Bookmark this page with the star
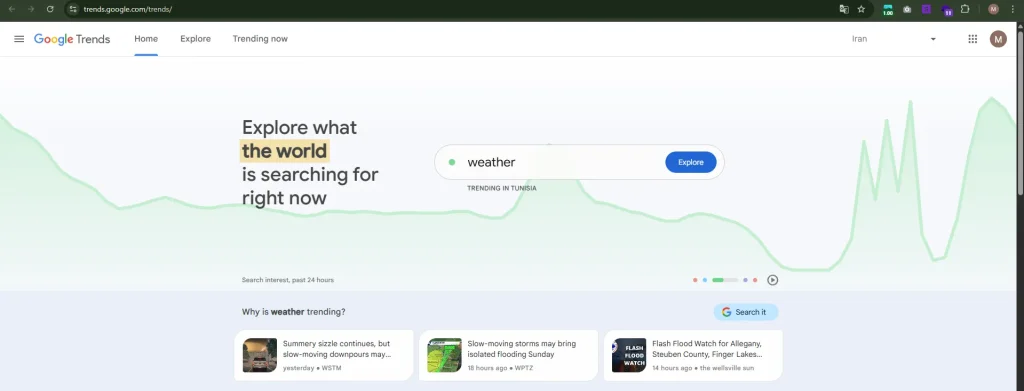This screenshot has height=391, width=1024. point(861,9)
